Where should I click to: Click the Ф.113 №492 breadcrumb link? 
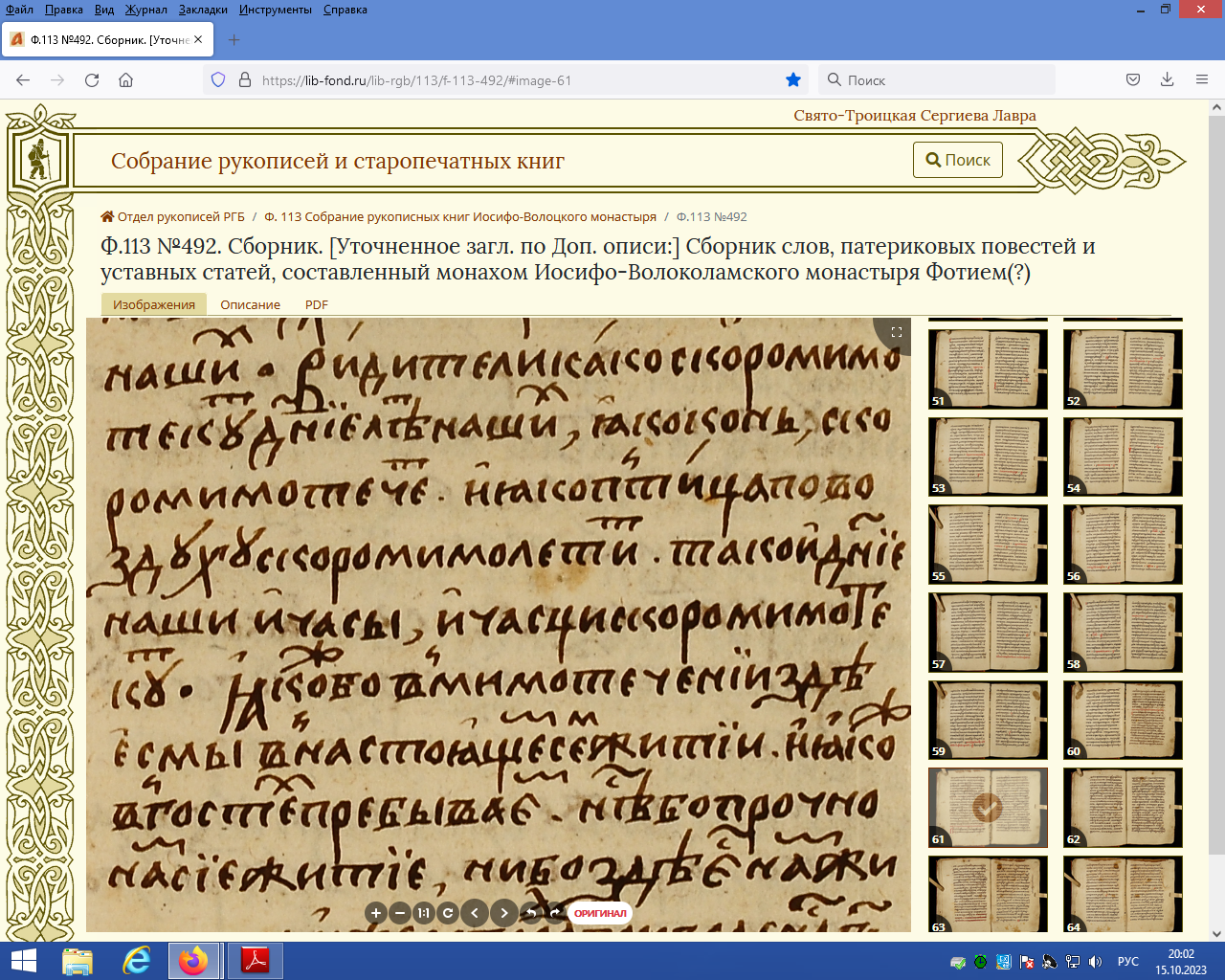tap(712, 217)
